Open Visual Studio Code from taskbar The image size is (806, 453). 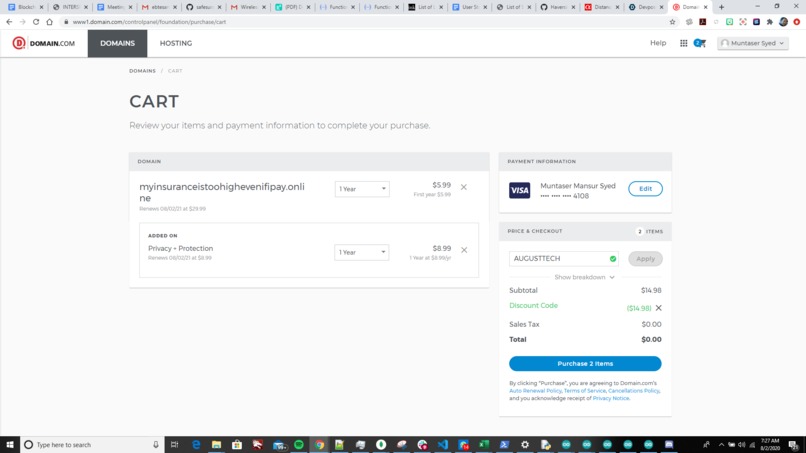coord(443,444)
